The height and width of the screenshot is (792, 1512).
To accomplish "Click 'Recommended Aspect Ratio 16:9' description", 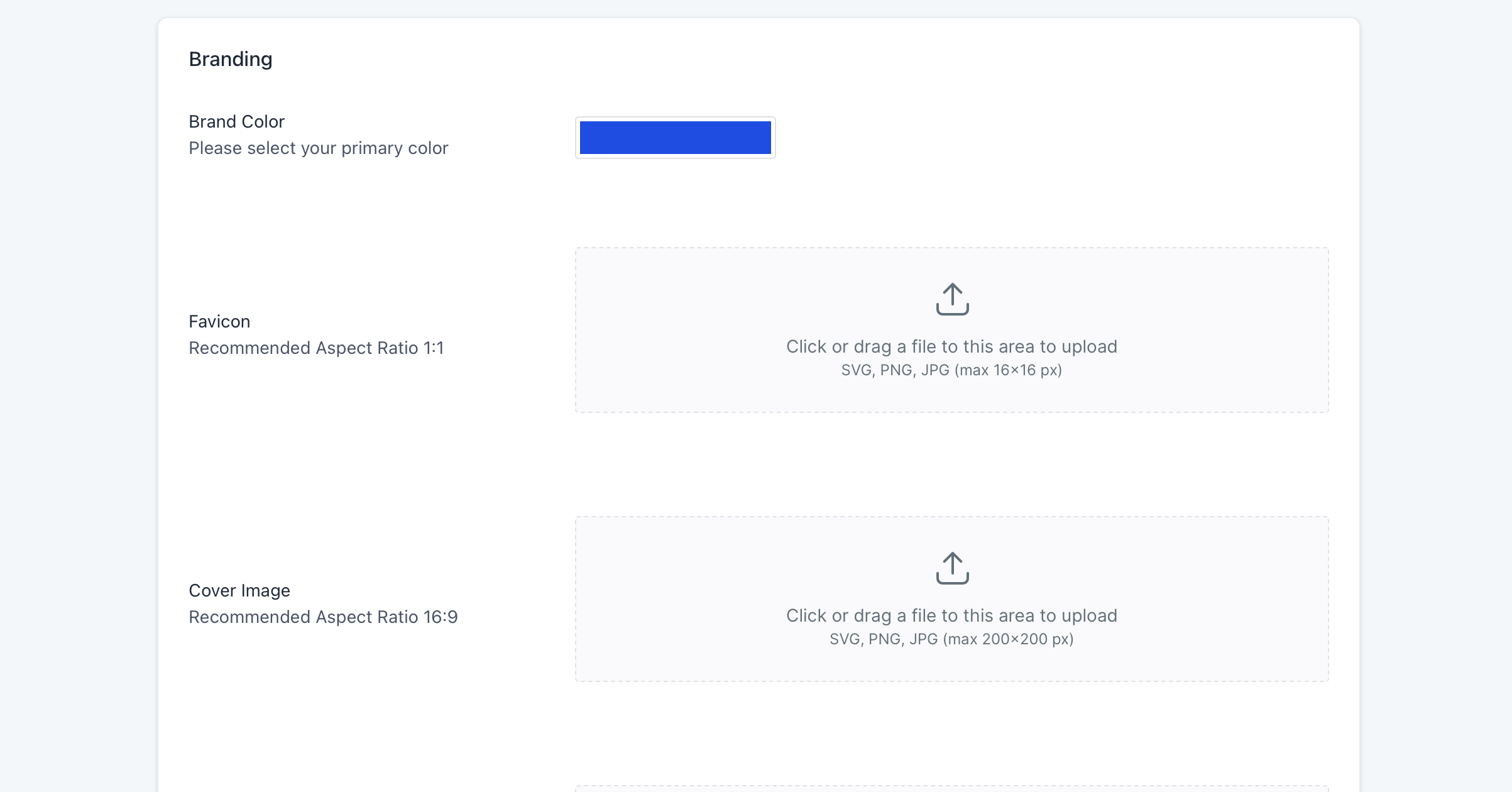I will point(323,617).
